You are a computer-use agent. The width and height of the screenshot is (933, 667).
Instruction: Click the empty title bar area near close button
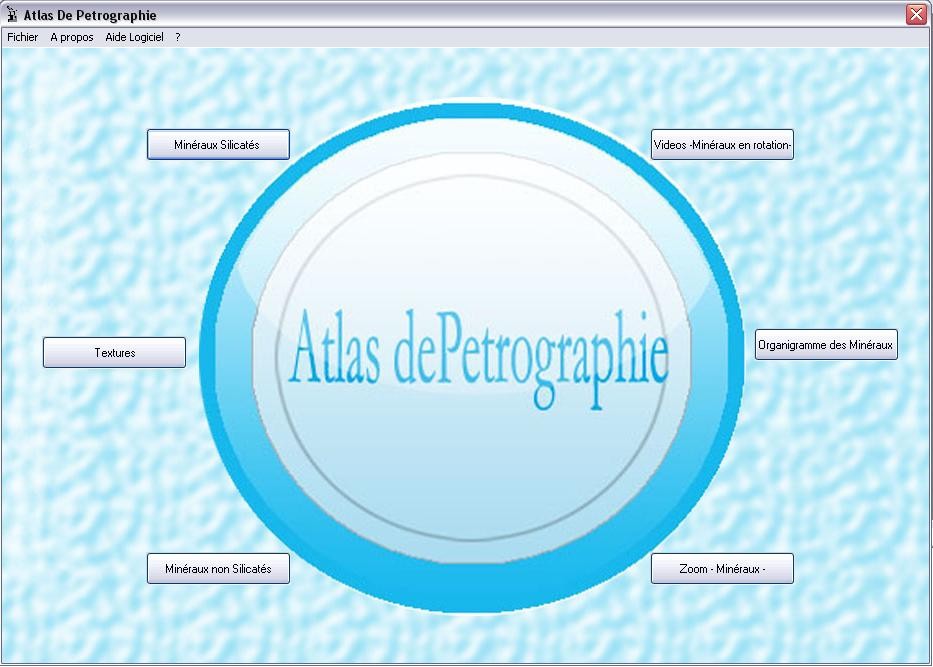coord(800,15)
